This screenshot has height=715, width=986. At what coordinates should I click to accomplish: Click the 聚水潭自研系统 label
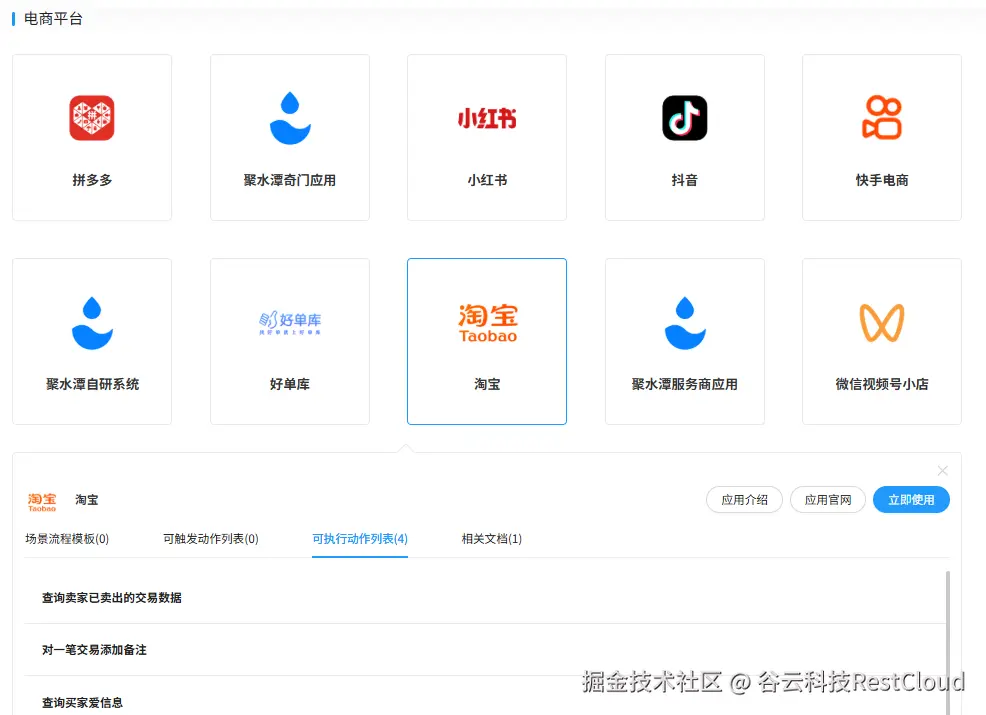click(92, 384)
